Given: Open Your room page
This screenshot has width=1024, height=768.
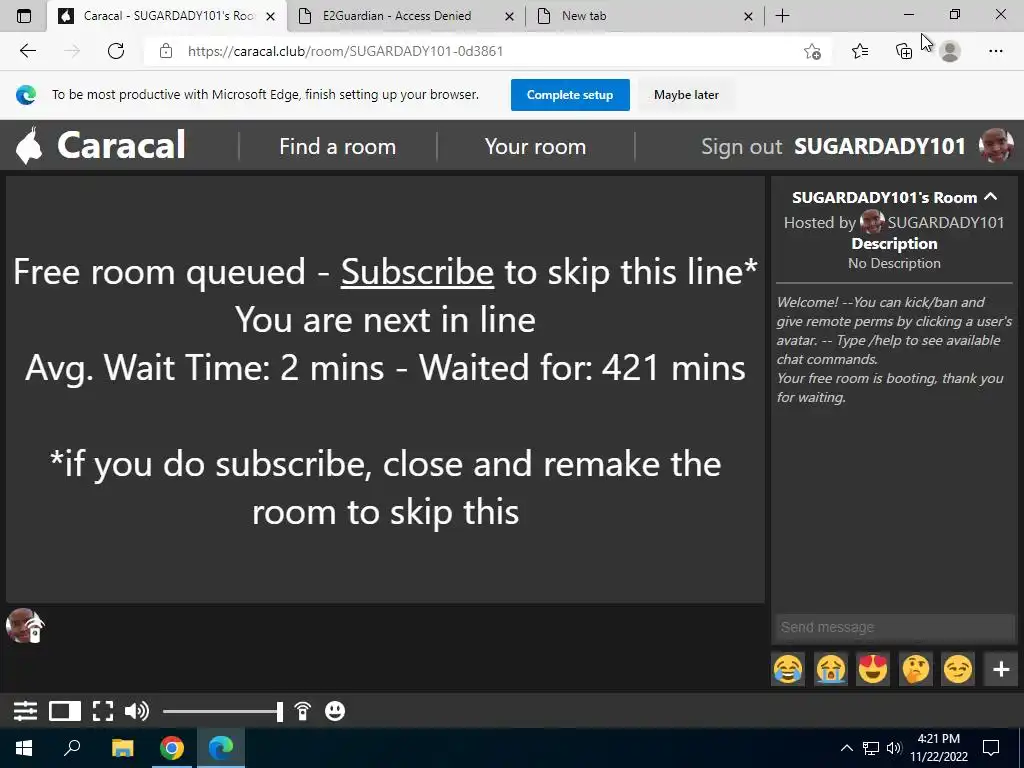Looking at the screenshot, I should coord(536,146).
